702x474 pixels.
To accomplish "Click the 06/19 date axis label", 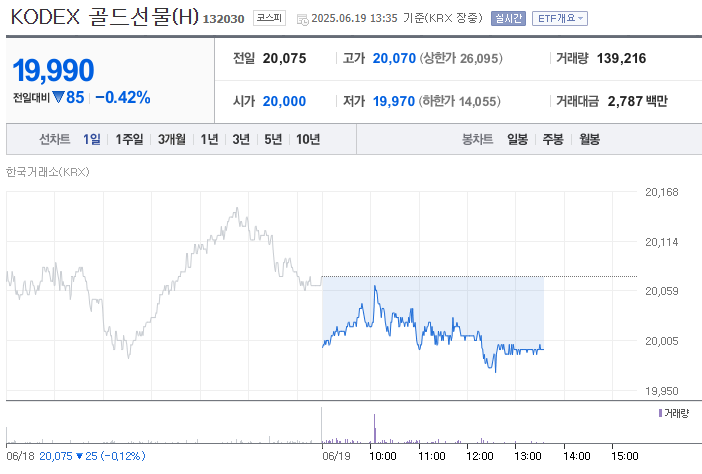I will 336,456.
